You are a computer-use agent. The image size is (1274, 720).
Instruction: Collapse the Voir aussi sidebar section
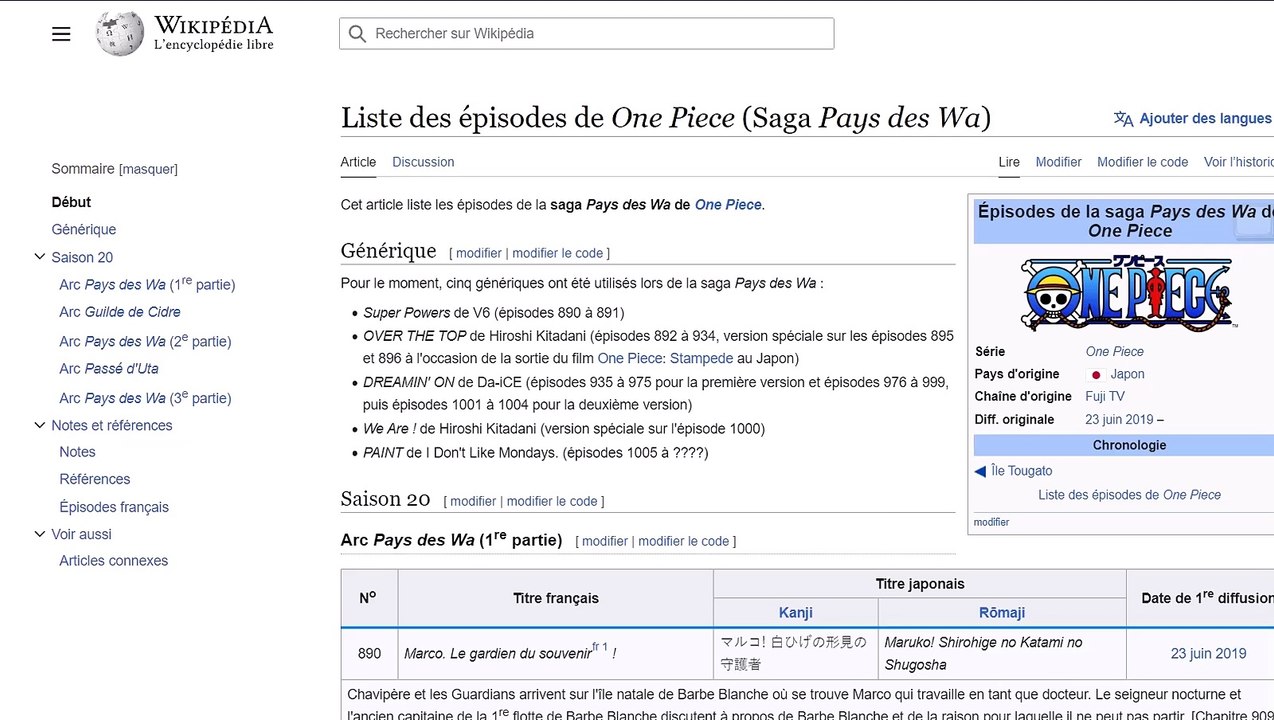coord(40,534)
